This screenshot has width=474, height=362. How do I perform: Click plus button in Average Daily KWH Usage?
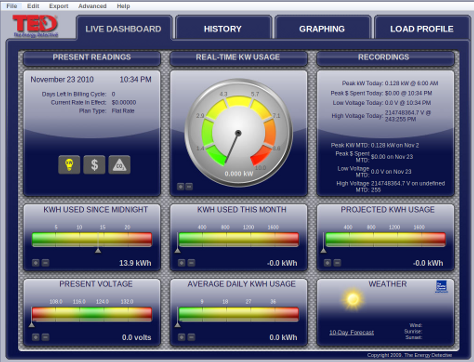[x=181, y=337]
